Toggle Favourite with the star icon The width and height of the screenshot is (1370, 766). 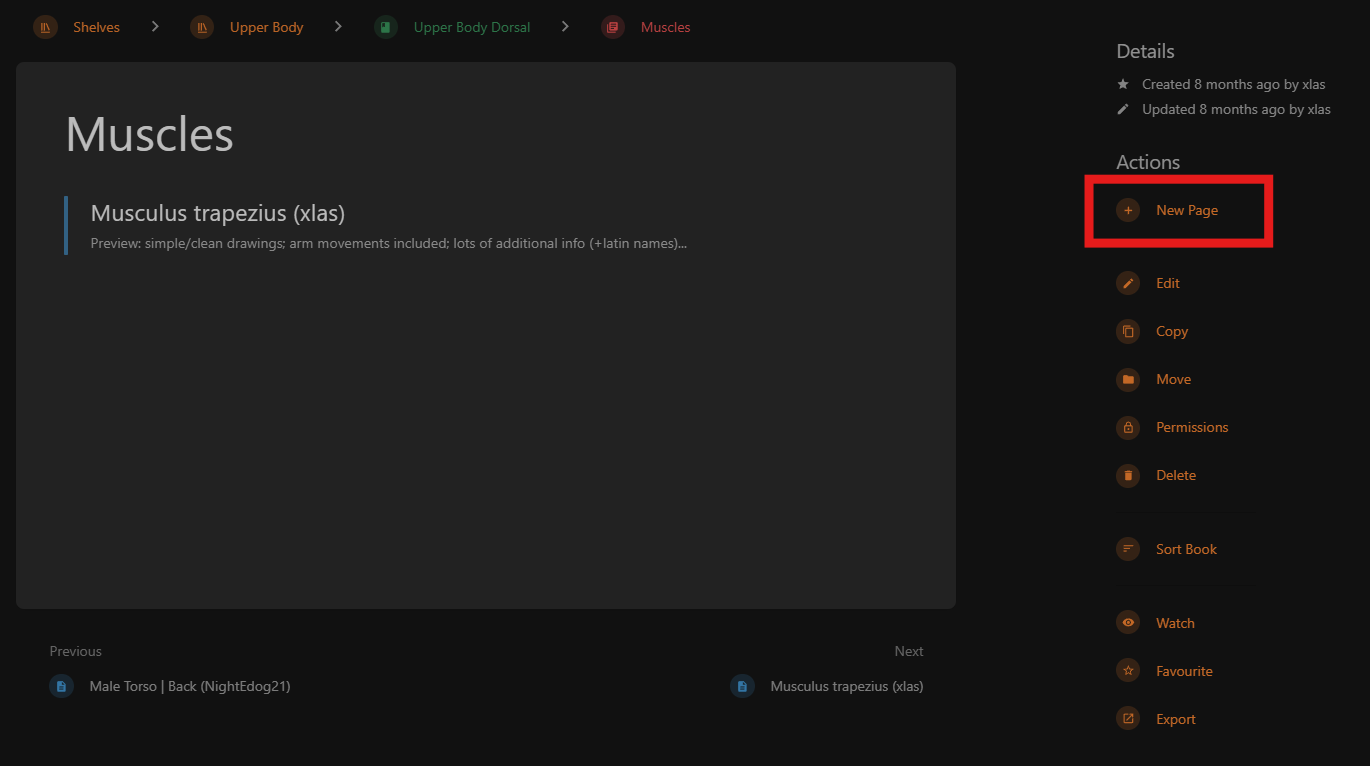pyautogui.click(x=1128, y=671)
